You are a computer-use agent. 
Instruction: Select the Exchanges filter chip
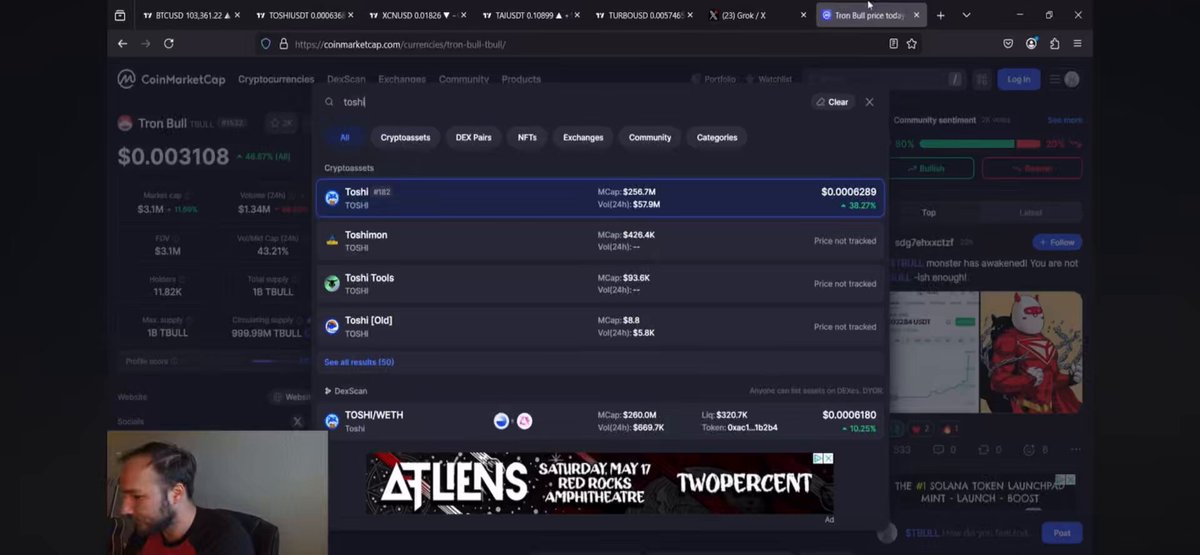(583, 137)
